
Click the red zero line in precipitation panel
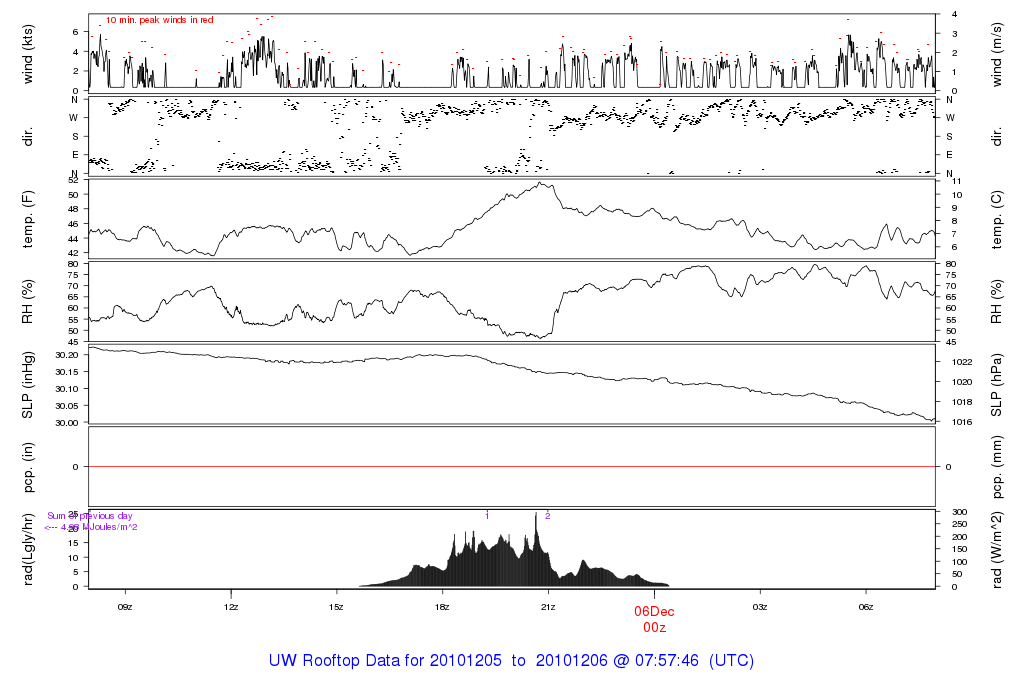pyautogui.click(x=513, y=467)
